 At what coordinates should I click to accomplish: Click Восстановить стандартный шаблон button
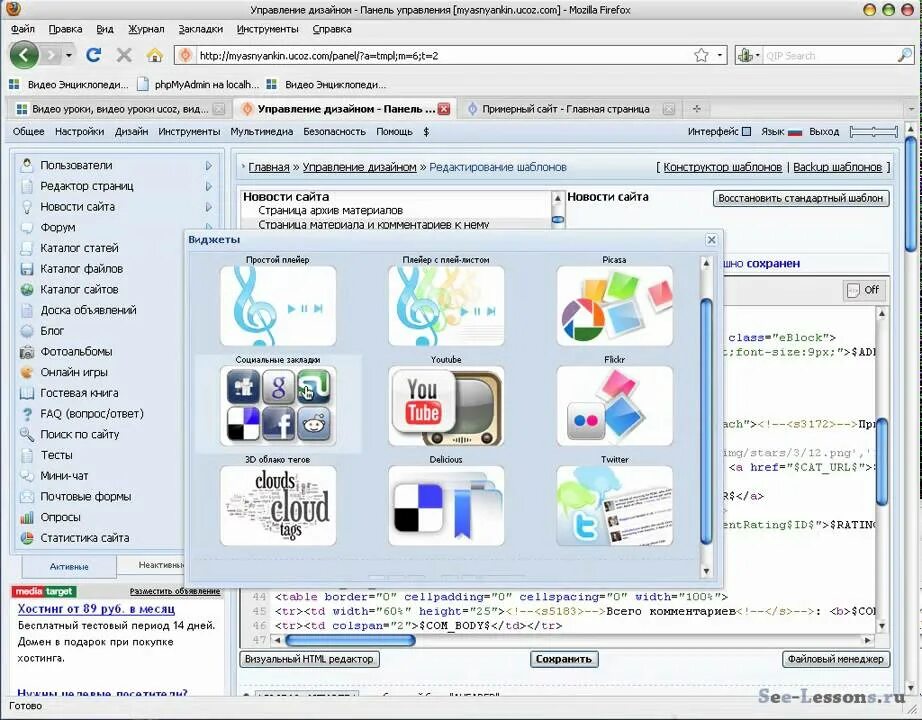(x=801, y=198)
